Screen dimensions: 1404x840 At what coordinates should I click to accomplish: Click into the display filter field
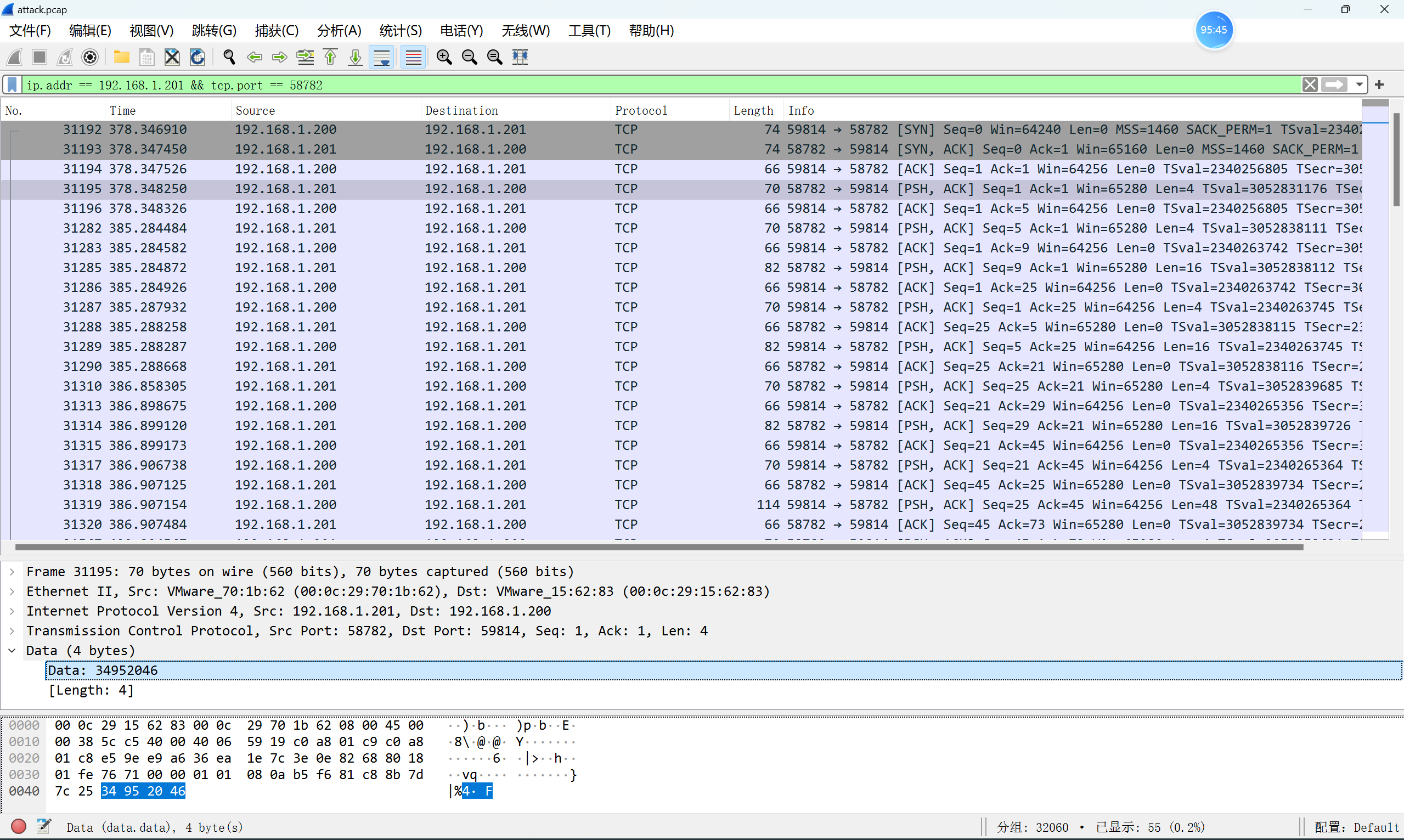pos(661,85)
